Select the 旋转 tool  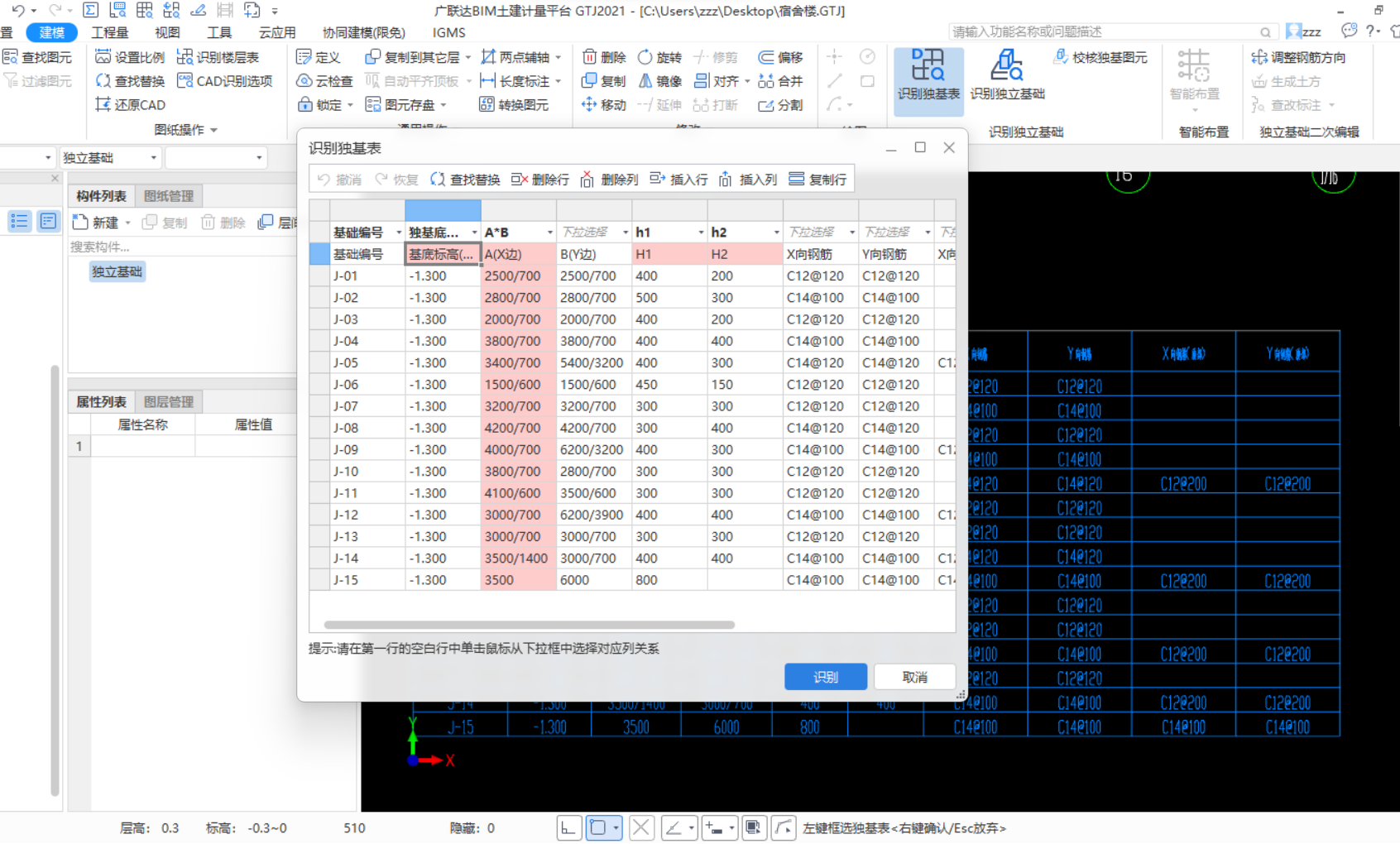point(659,57)
